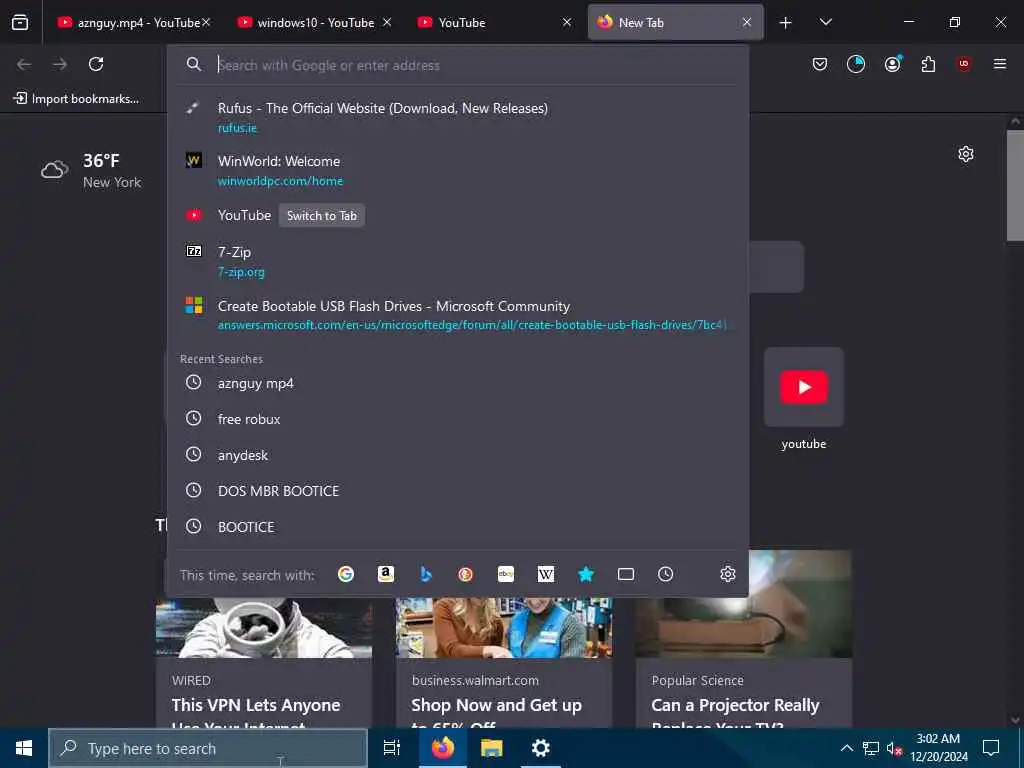Open the muted volume tray icon

[894, 748]
